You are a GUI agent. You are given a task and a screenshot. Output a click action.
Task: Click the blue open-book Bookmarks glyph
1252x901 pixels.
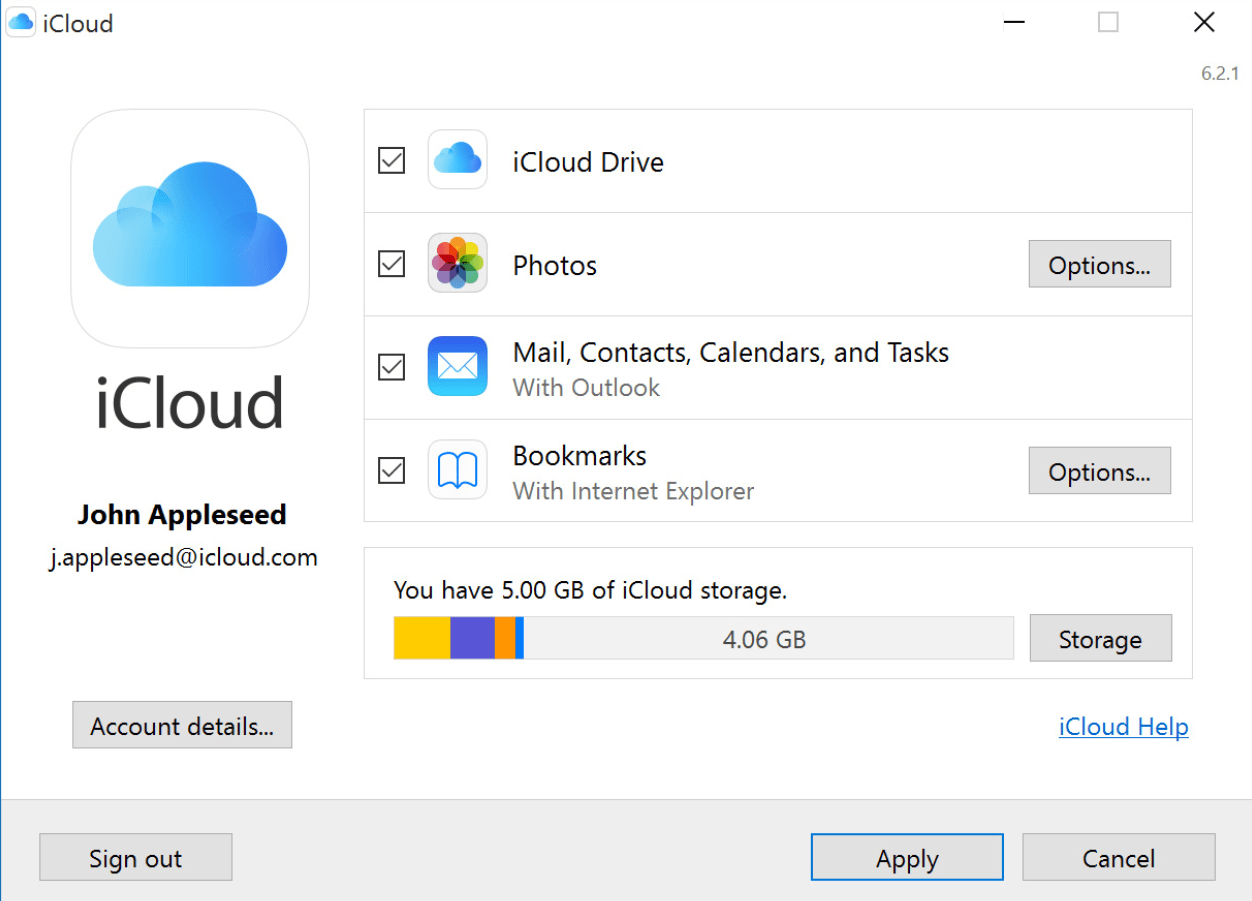[x=456, y=470]
